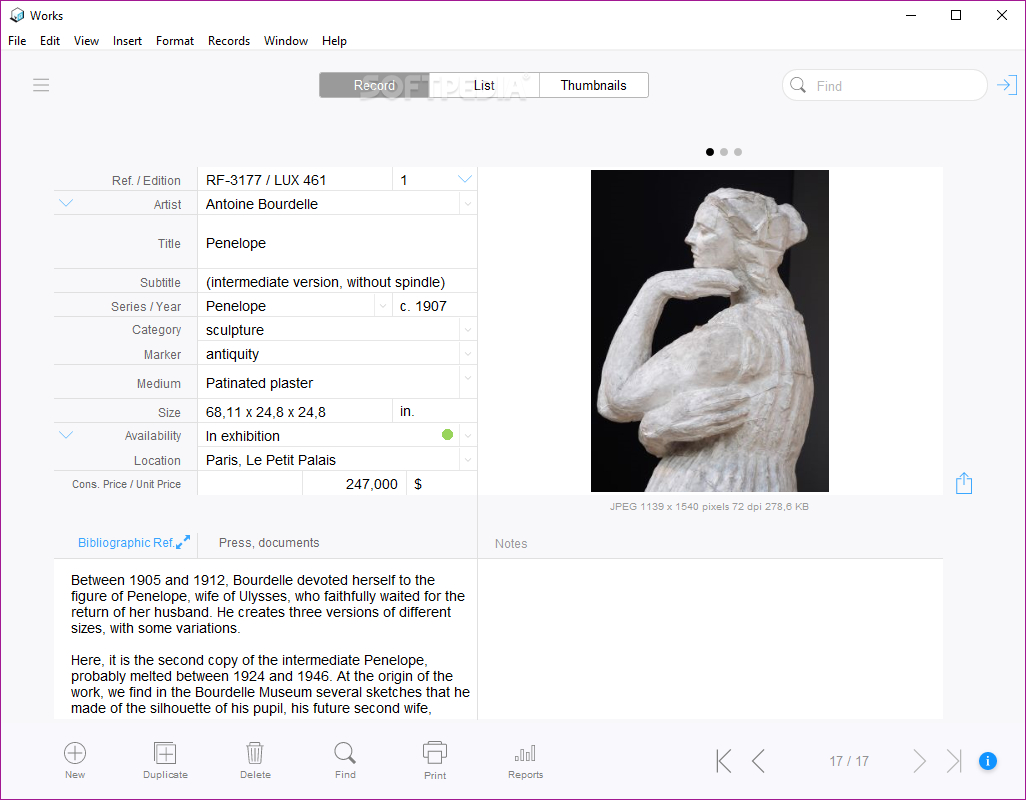The height and width of the screenshot is (800, 1026).
Task: Click the currency field showing $
Action: click(x=442, y=484)
